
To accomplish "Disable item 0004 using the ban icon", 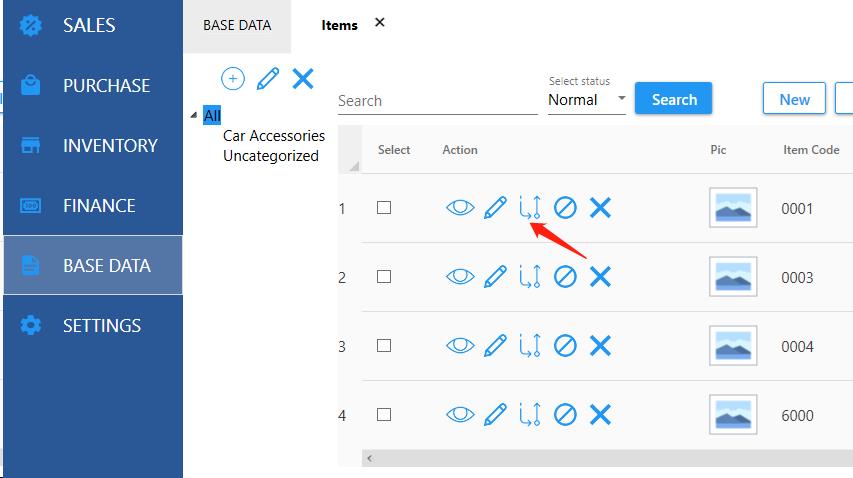I will (x=565, y=346).
